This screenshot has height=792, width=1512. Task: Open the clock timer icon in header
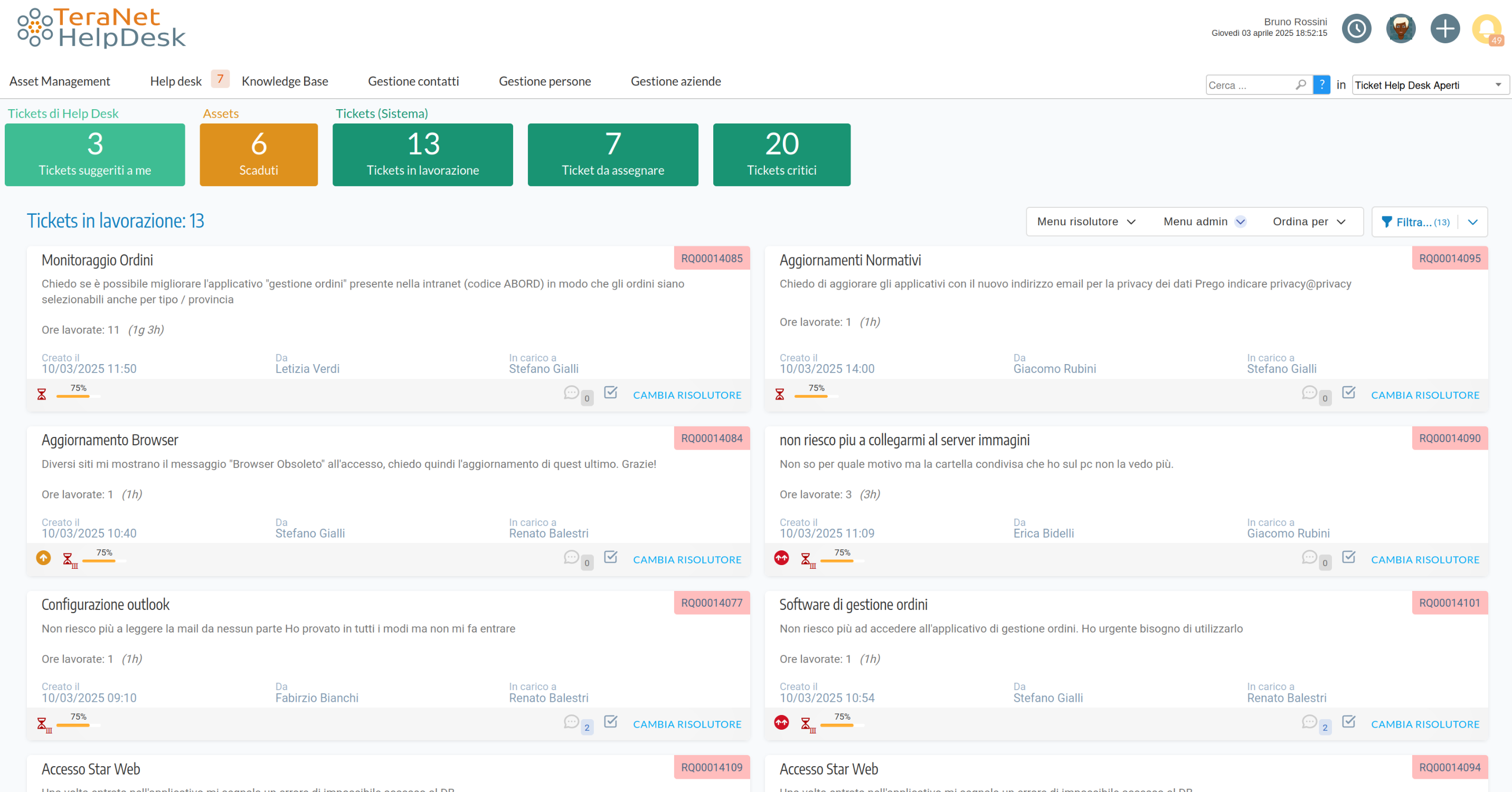coord(1356,28)
